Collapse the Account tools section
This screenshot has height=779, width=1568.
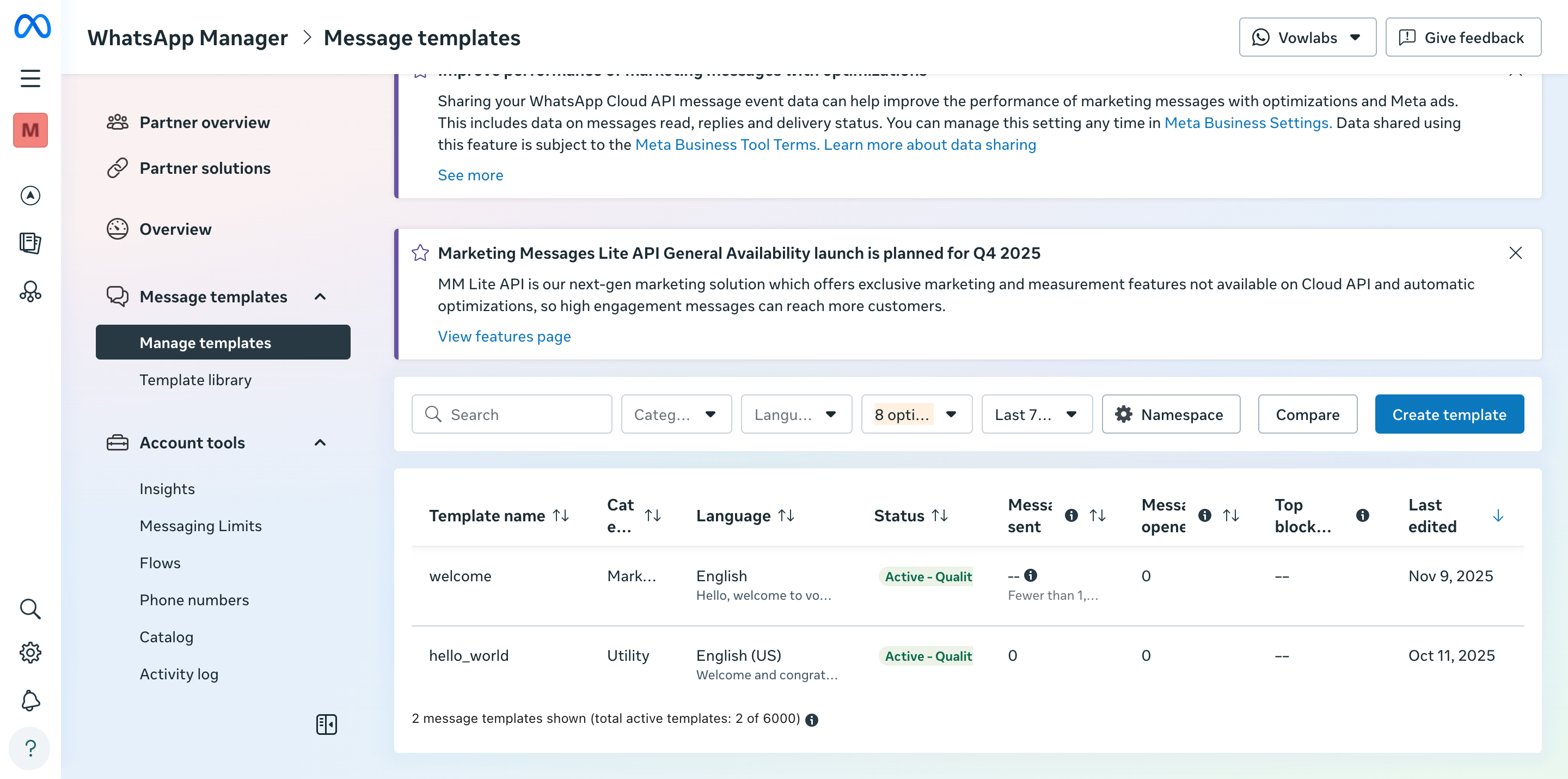click(320, 443)
